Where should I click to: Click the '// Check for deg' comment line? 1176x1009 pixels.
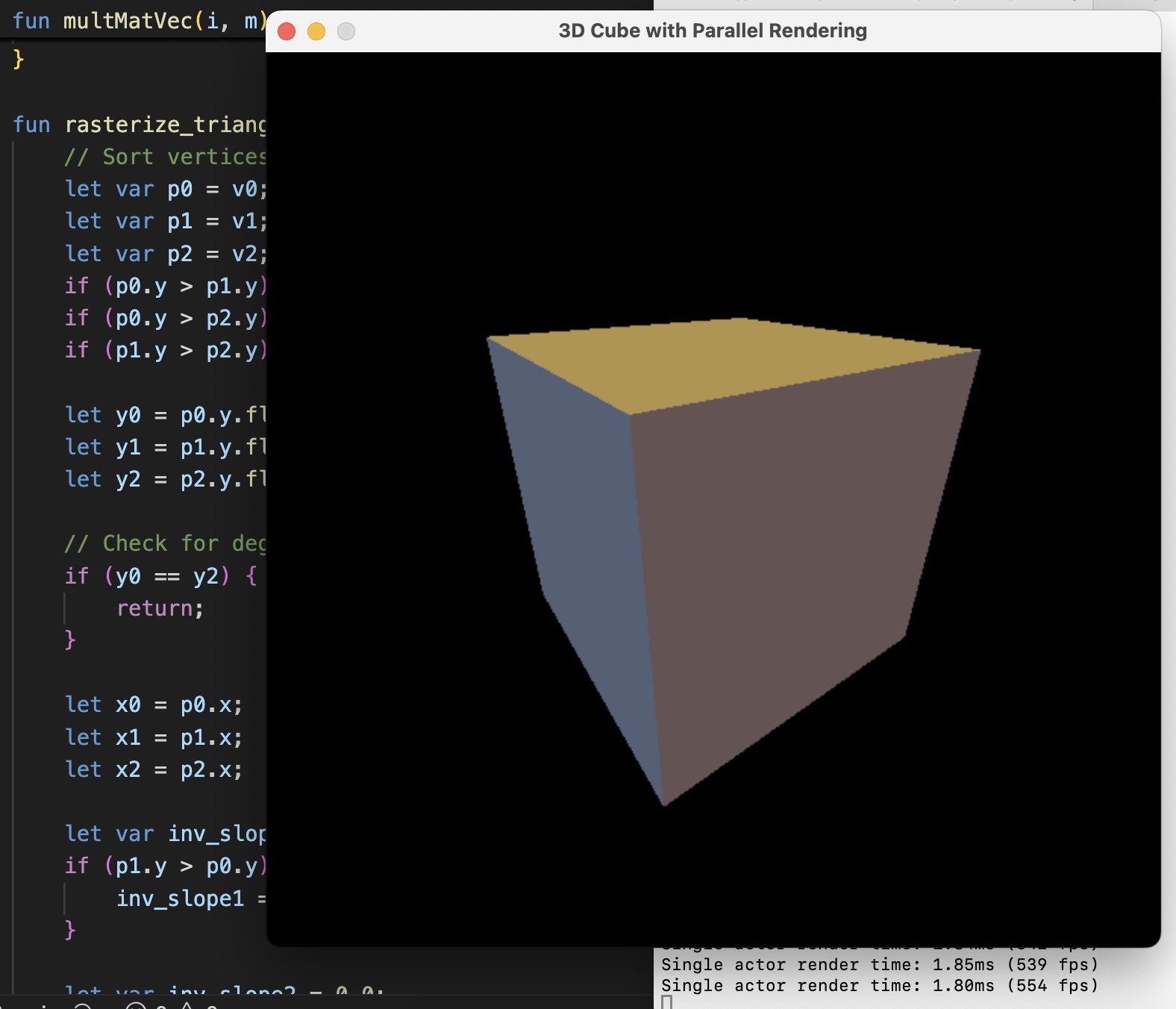coord(164,543)
